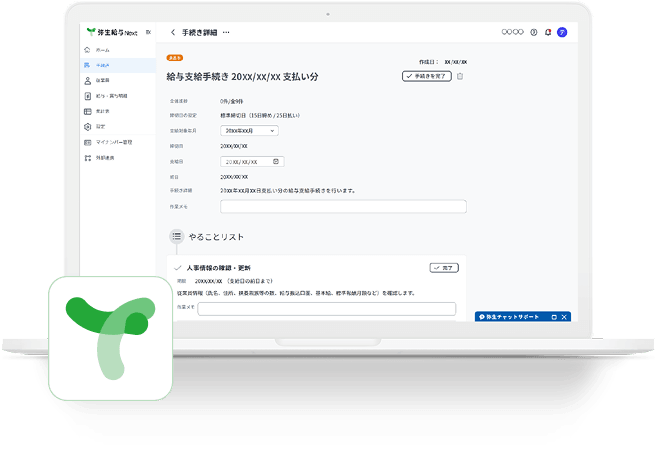Open the payslip document icon sidebar item

tap(117, 96)
